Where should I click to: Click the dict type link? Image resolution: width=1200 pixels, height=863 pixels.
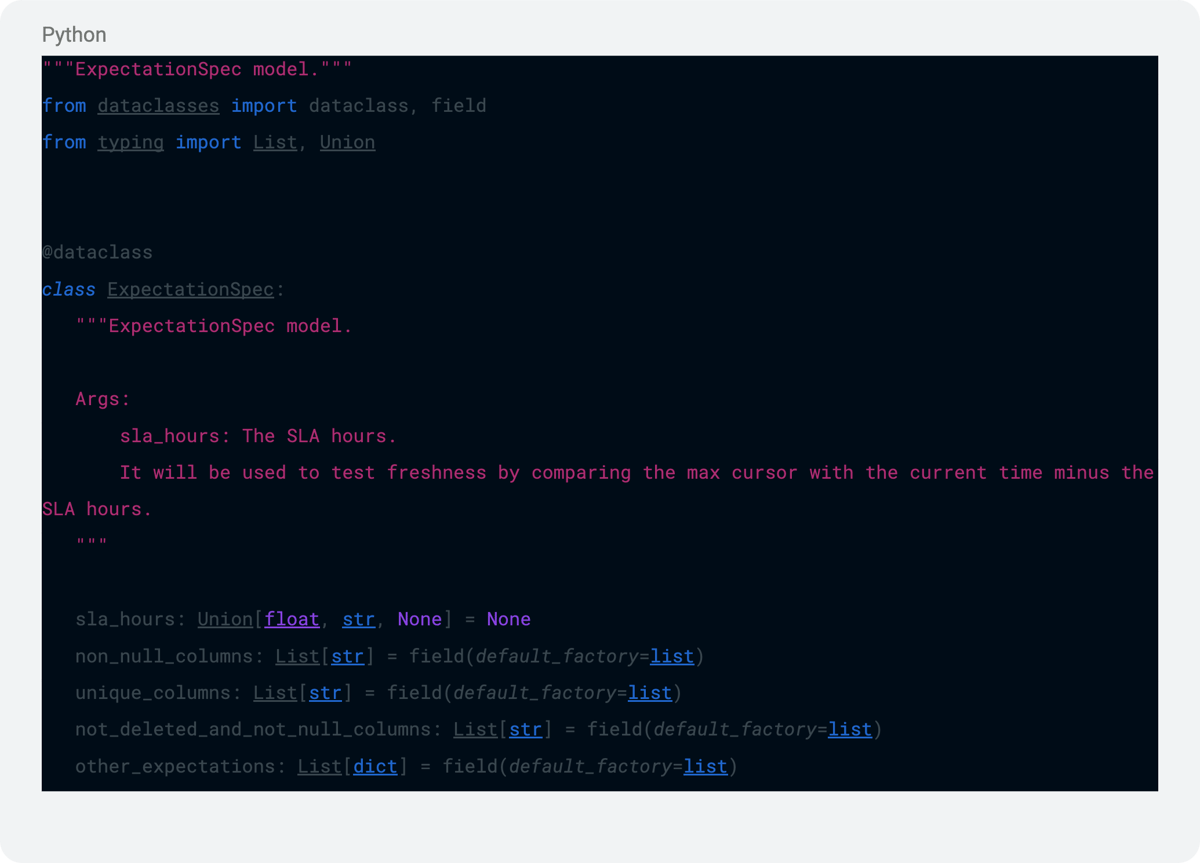coord(375,766)
